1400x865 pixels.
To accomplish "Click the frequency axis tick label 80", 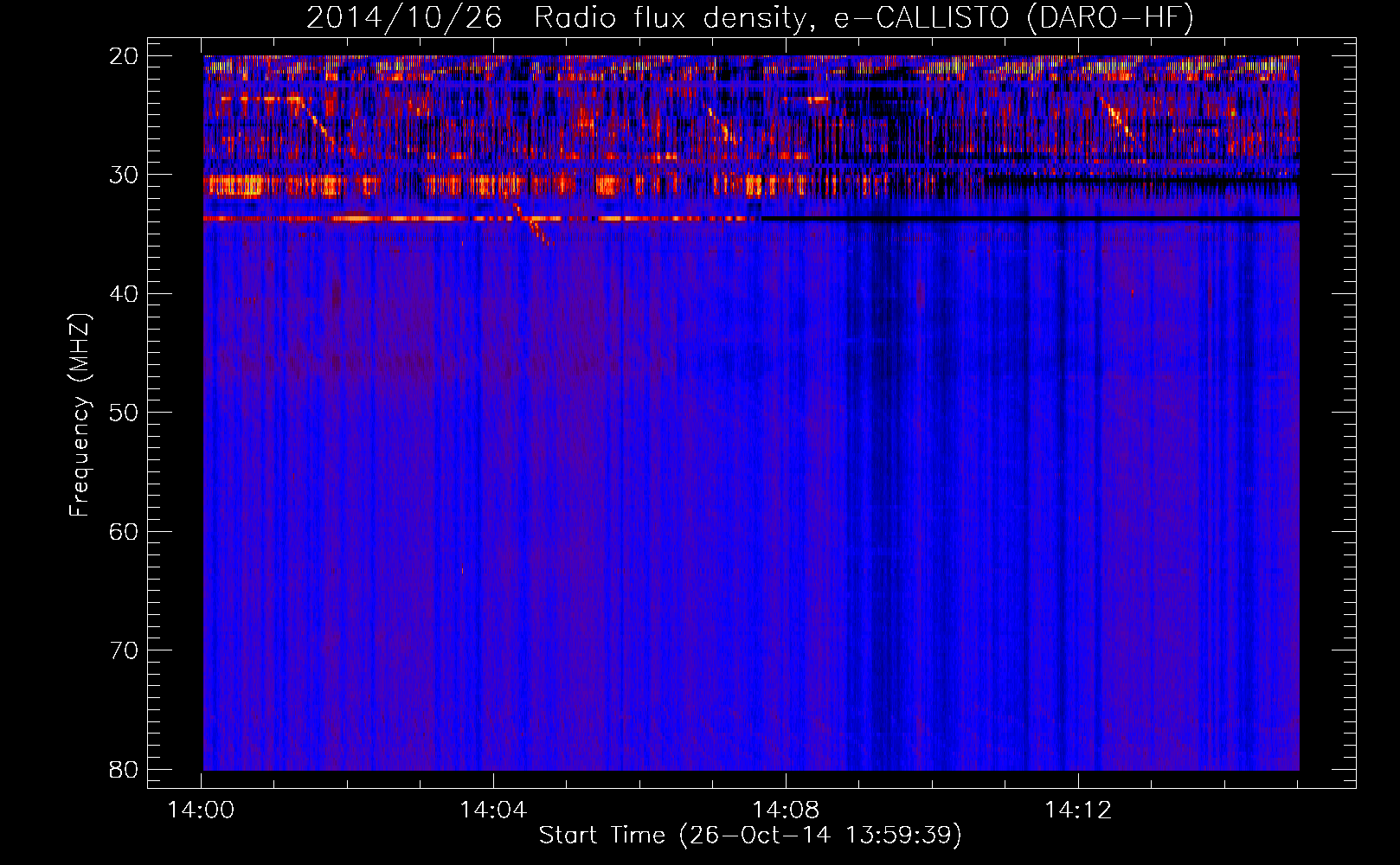I will pos(124,769).
